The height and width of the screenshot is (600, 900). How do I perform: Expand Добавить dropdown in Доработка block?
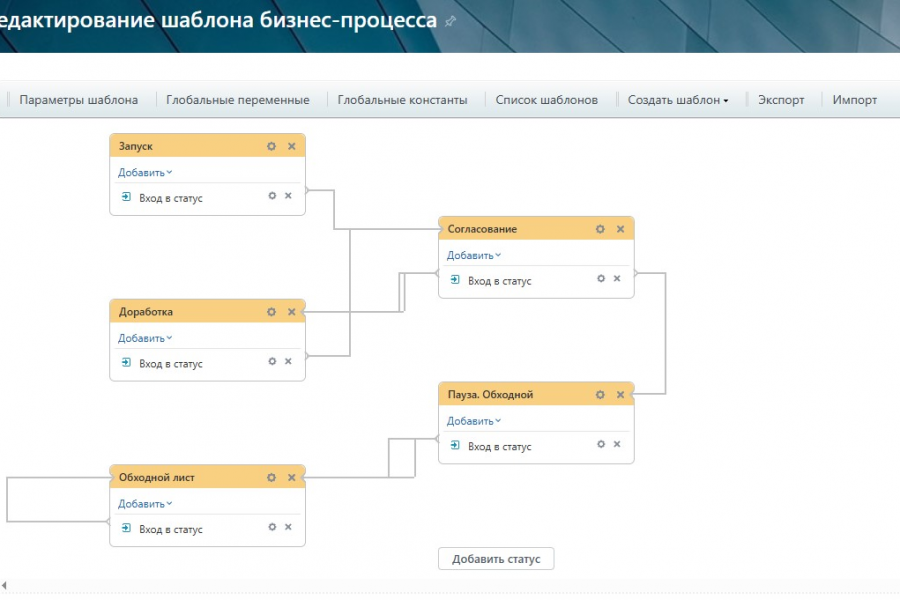tap(145, 338)
